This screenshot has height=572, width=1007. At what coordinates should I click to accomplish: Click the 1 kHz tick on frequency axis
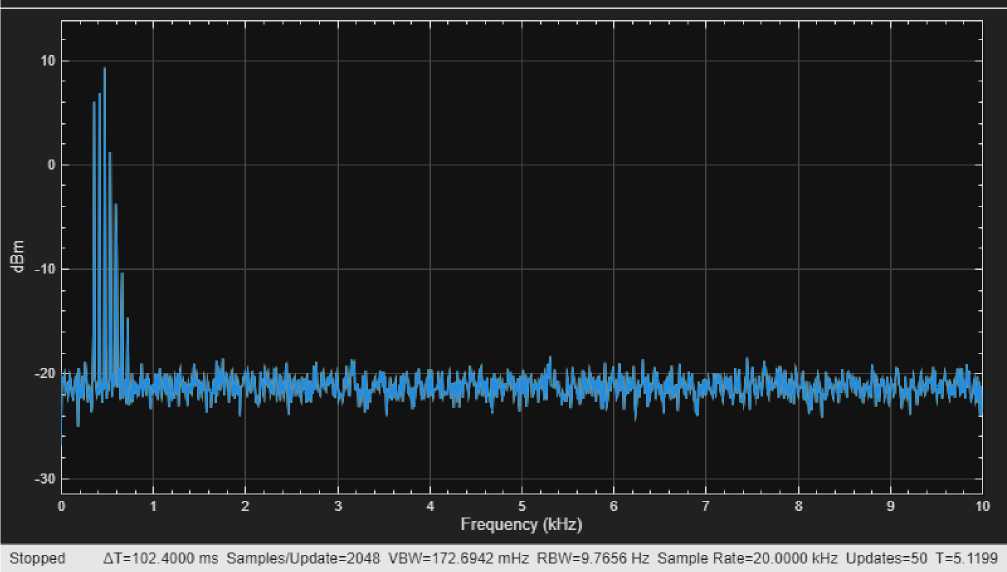pos(153,506)
